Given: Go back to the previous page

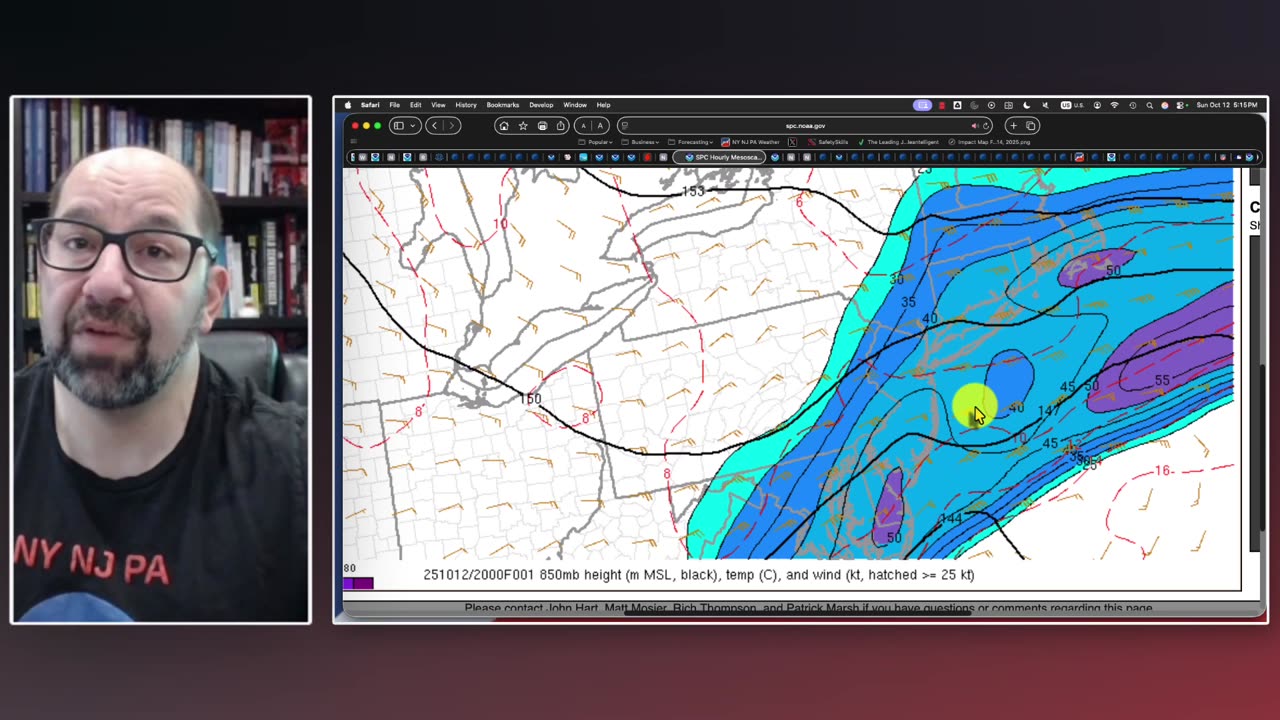Looking at the screenshot, I should click(x=434, y=126).
